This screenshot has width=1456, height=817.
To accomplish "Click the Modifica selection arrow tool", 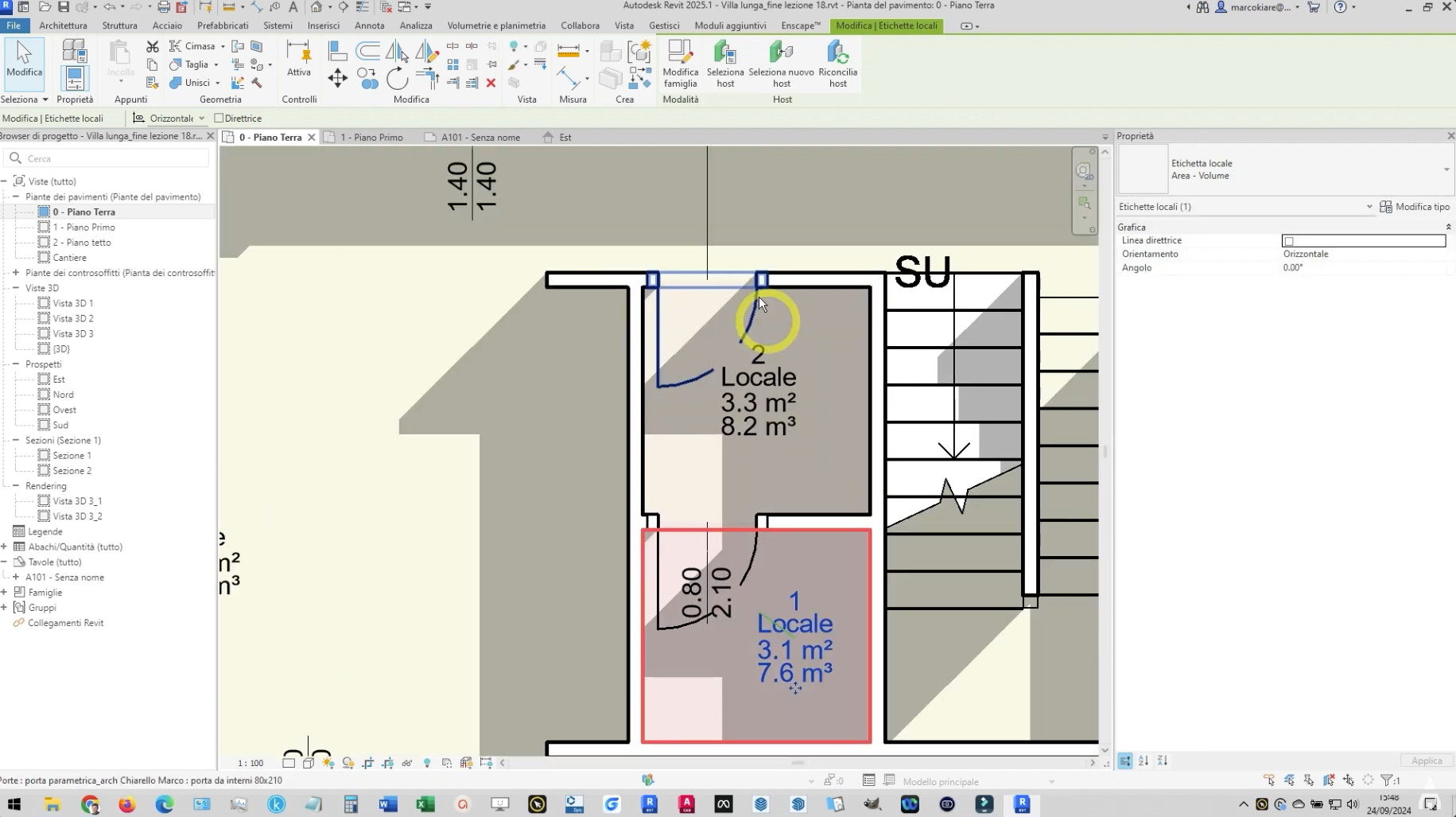I will 24,59.
